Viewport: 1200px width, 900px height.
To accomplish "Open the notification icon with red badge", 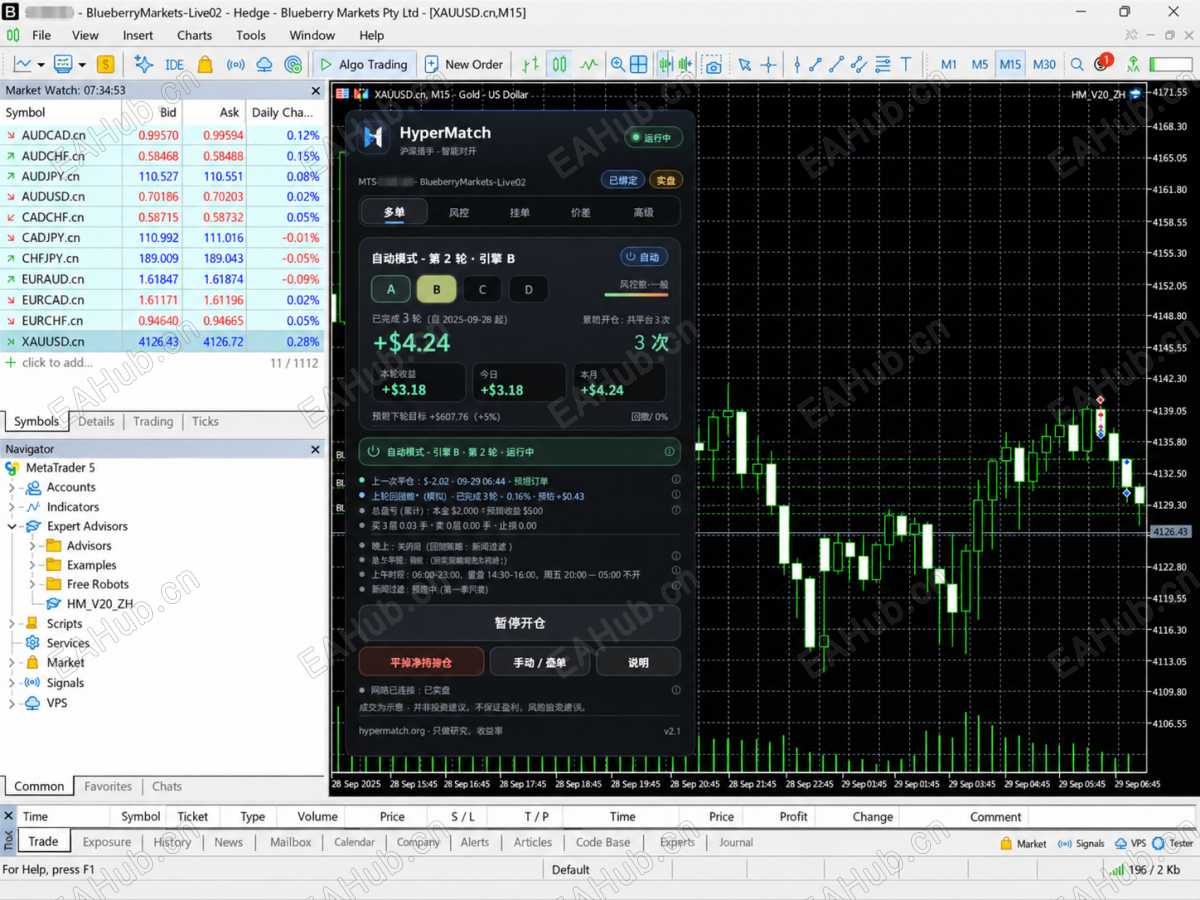I will [x=1102, y=63].
